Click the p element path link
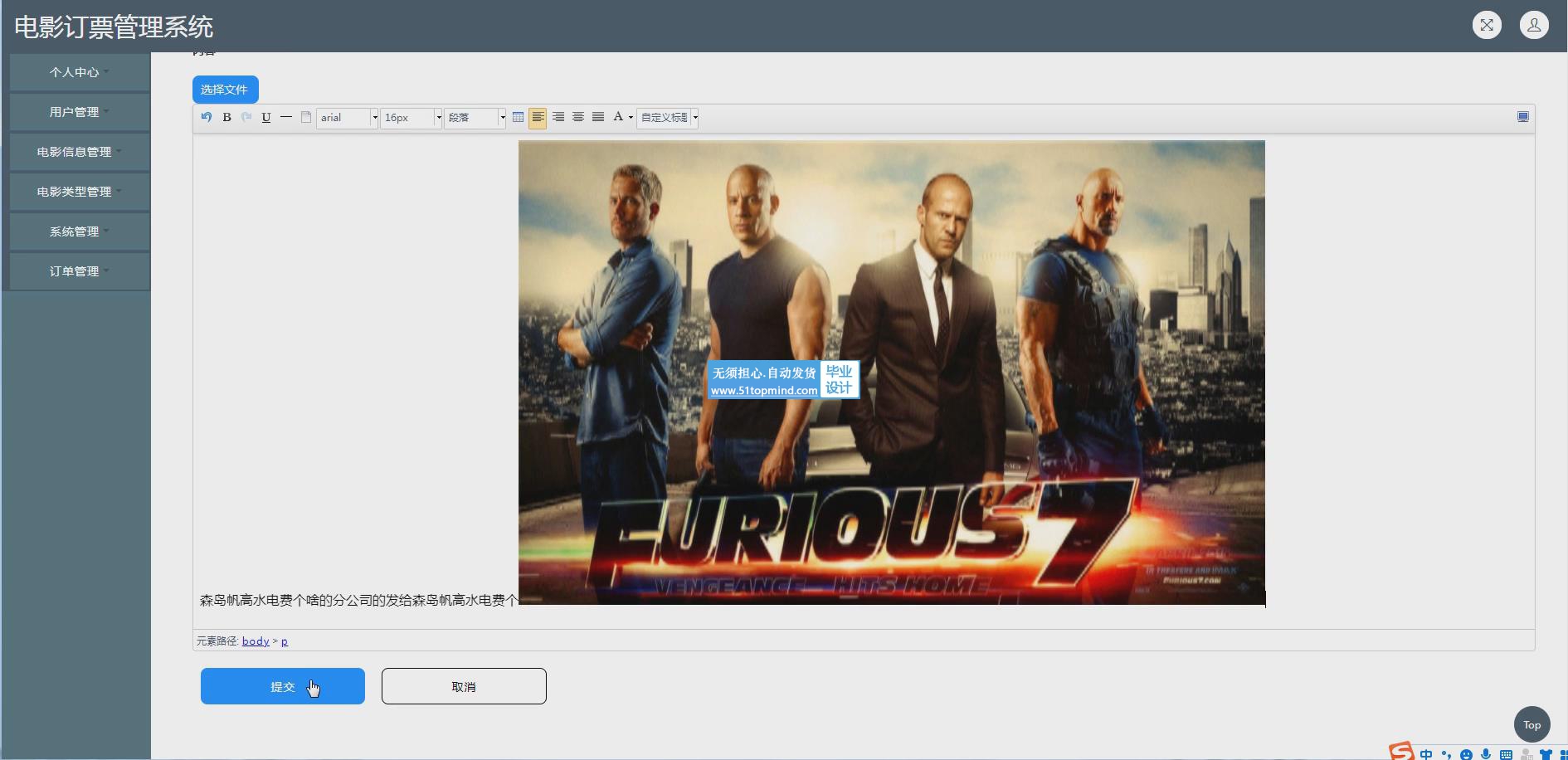Image resolution: width=1568 pixels, height=760 pixels. coord(285,641)
